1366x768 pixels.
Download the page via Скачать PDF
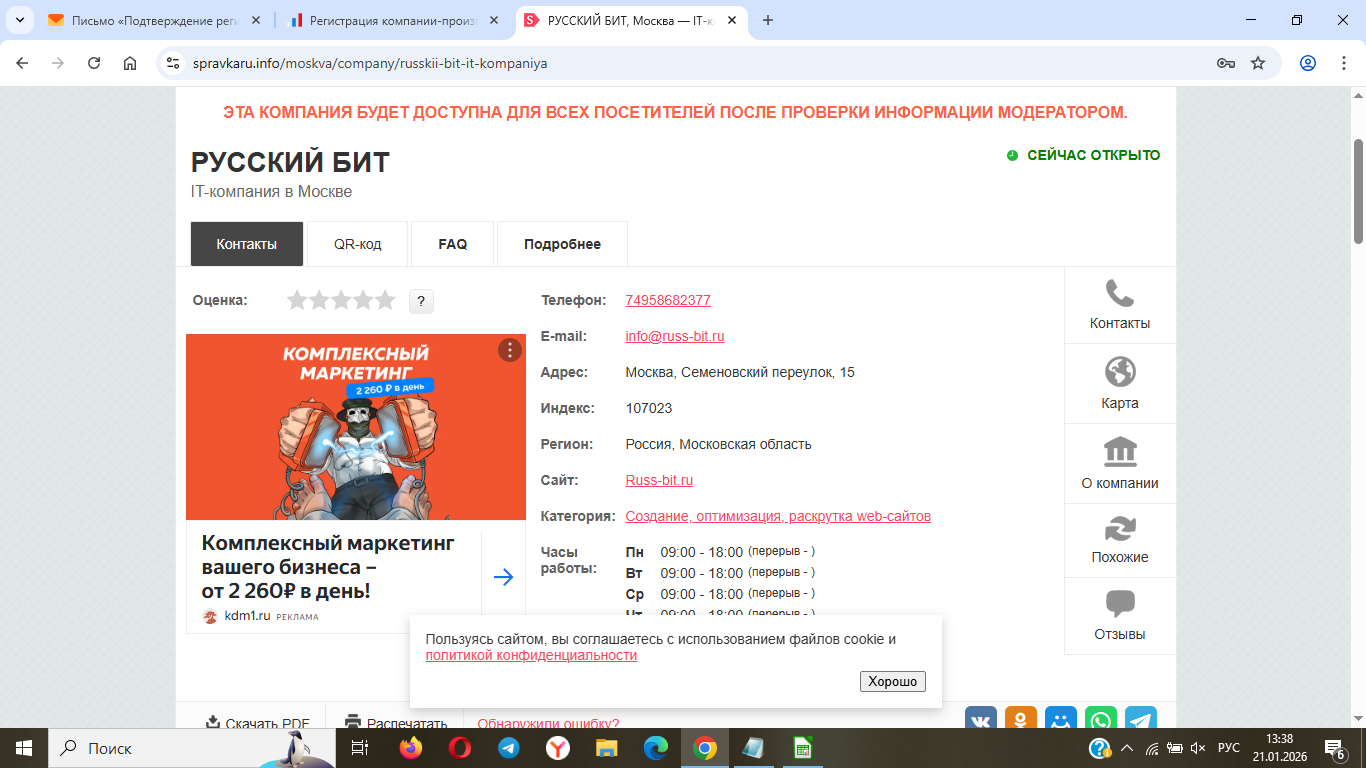[x=258, y=723]
